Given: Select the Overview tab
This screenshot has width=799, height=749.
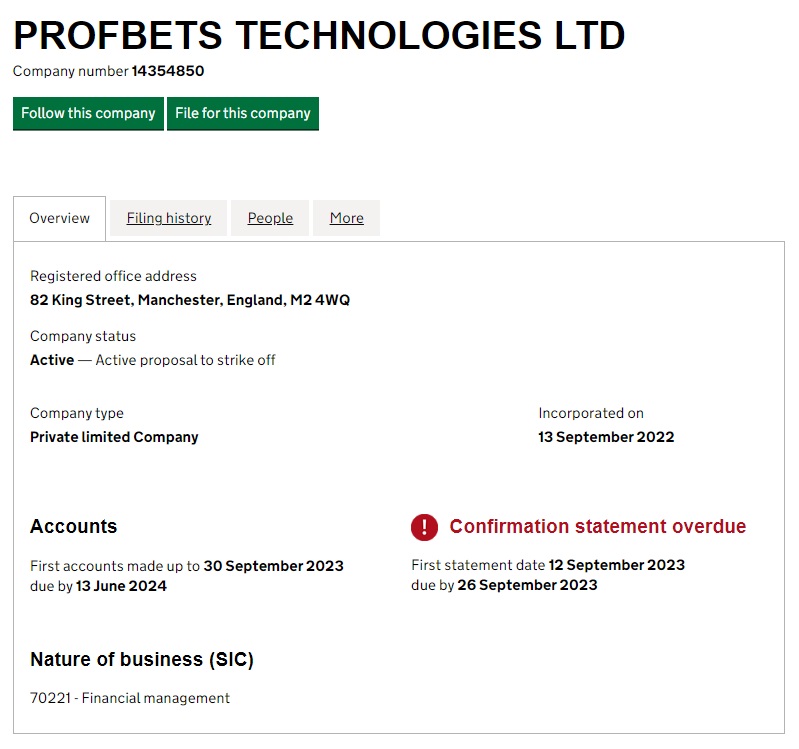Looking at the screenshot, I should point(59,218).
